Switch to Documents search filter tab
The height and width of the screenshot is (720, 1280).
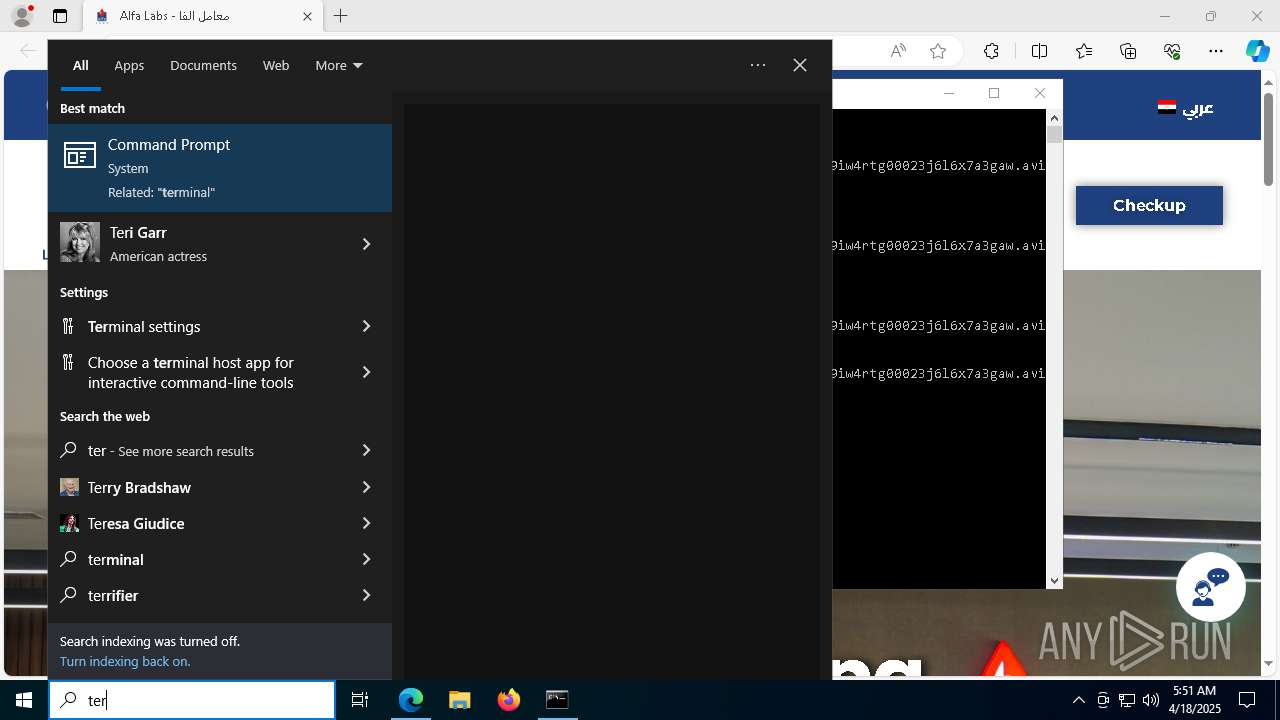[x=203, y=65]
